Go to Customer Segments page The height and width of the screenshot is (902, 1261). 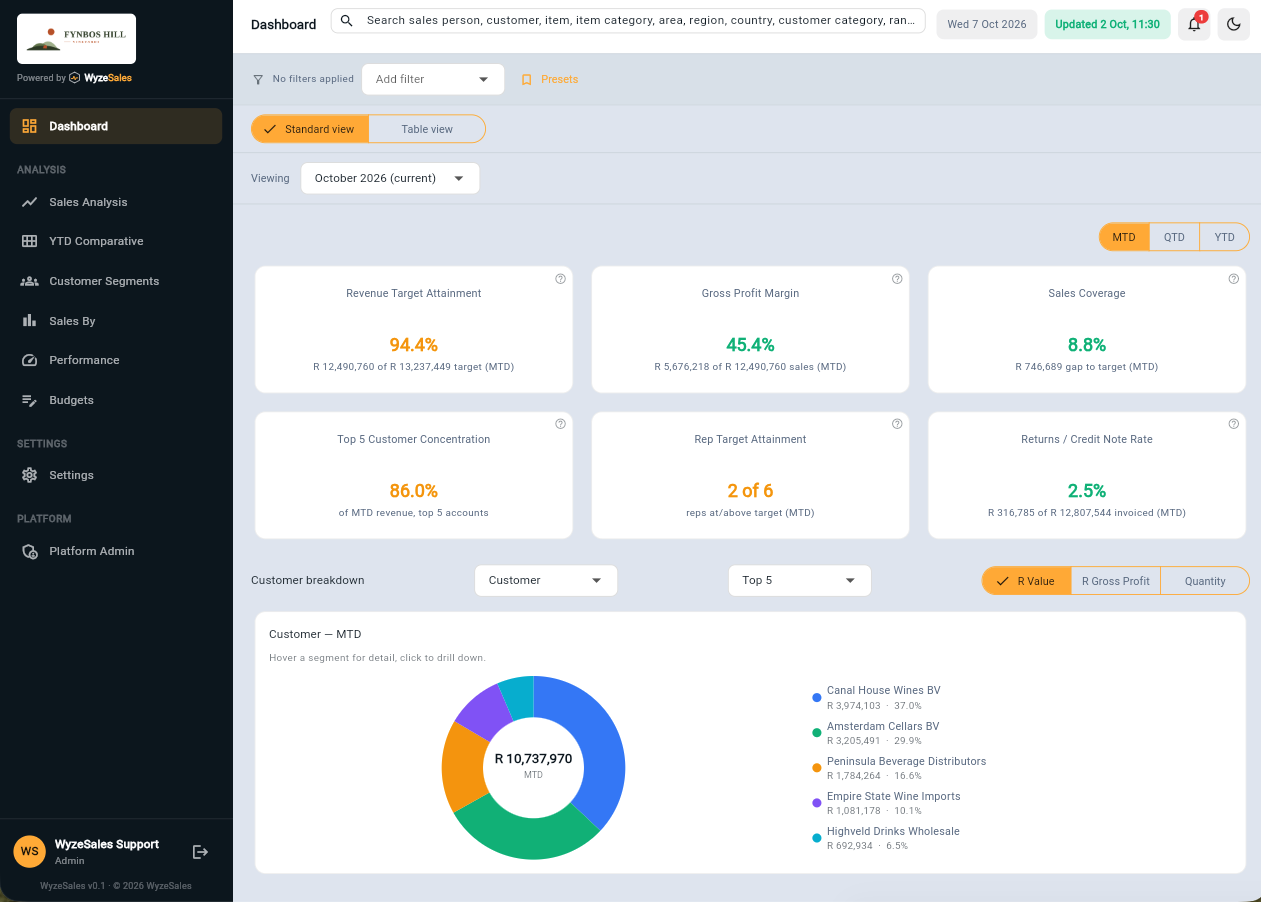click(116, 281)
